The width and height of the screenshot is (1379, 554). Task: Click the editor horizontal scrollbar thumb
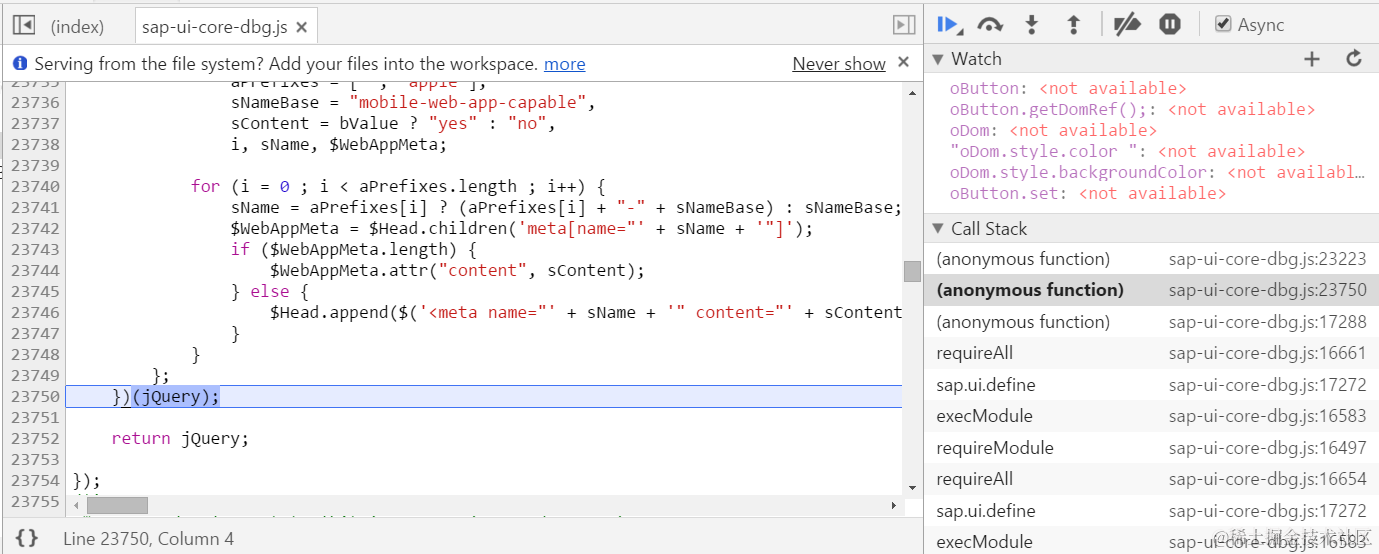pos(117,506)
